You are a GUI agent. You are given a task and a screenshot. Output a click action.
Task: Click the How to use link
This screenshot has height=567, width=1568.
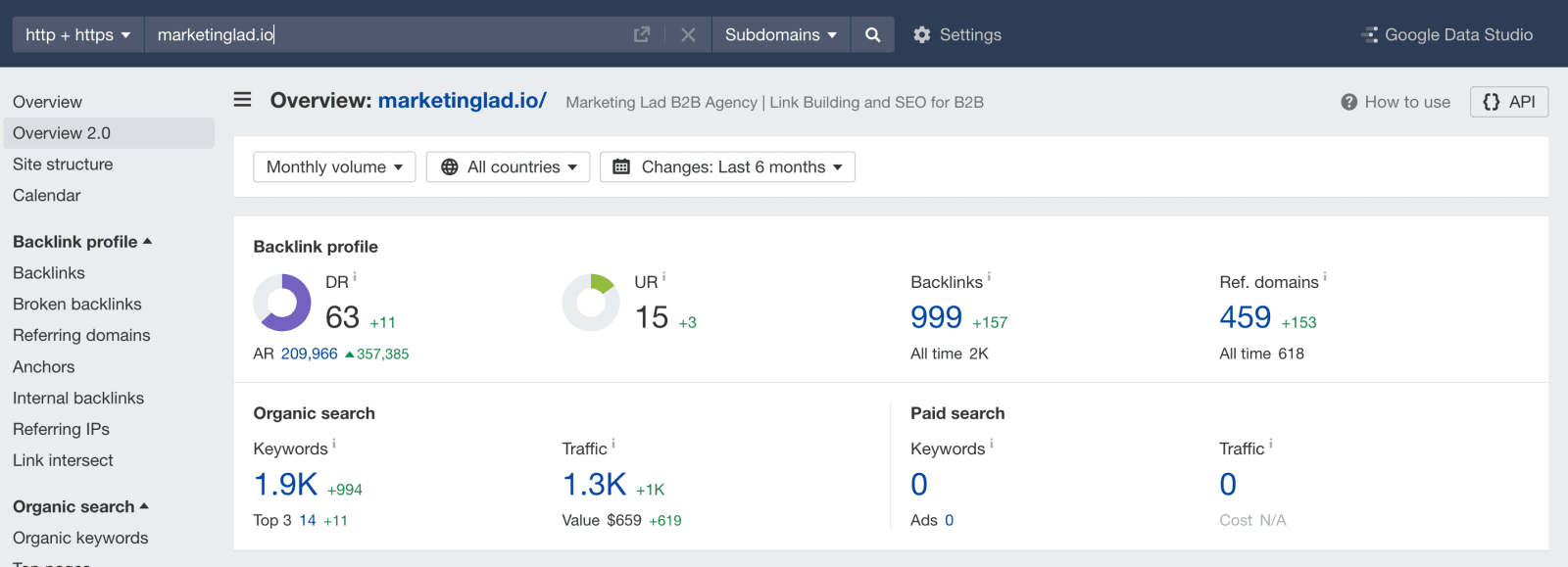click(1407, 102)
